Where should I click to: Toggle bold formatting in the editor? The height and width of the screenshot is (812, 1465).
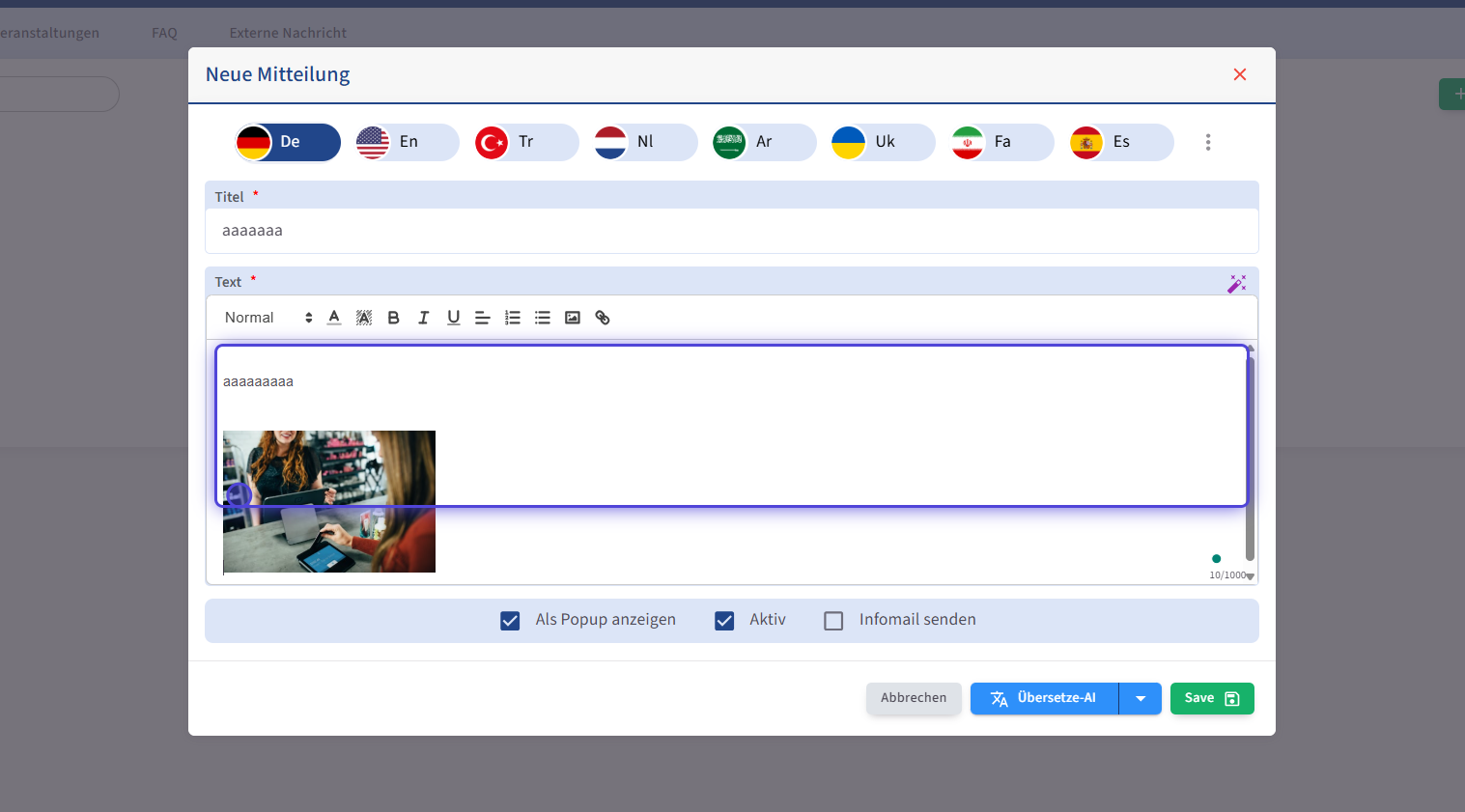tap(393, 318)
